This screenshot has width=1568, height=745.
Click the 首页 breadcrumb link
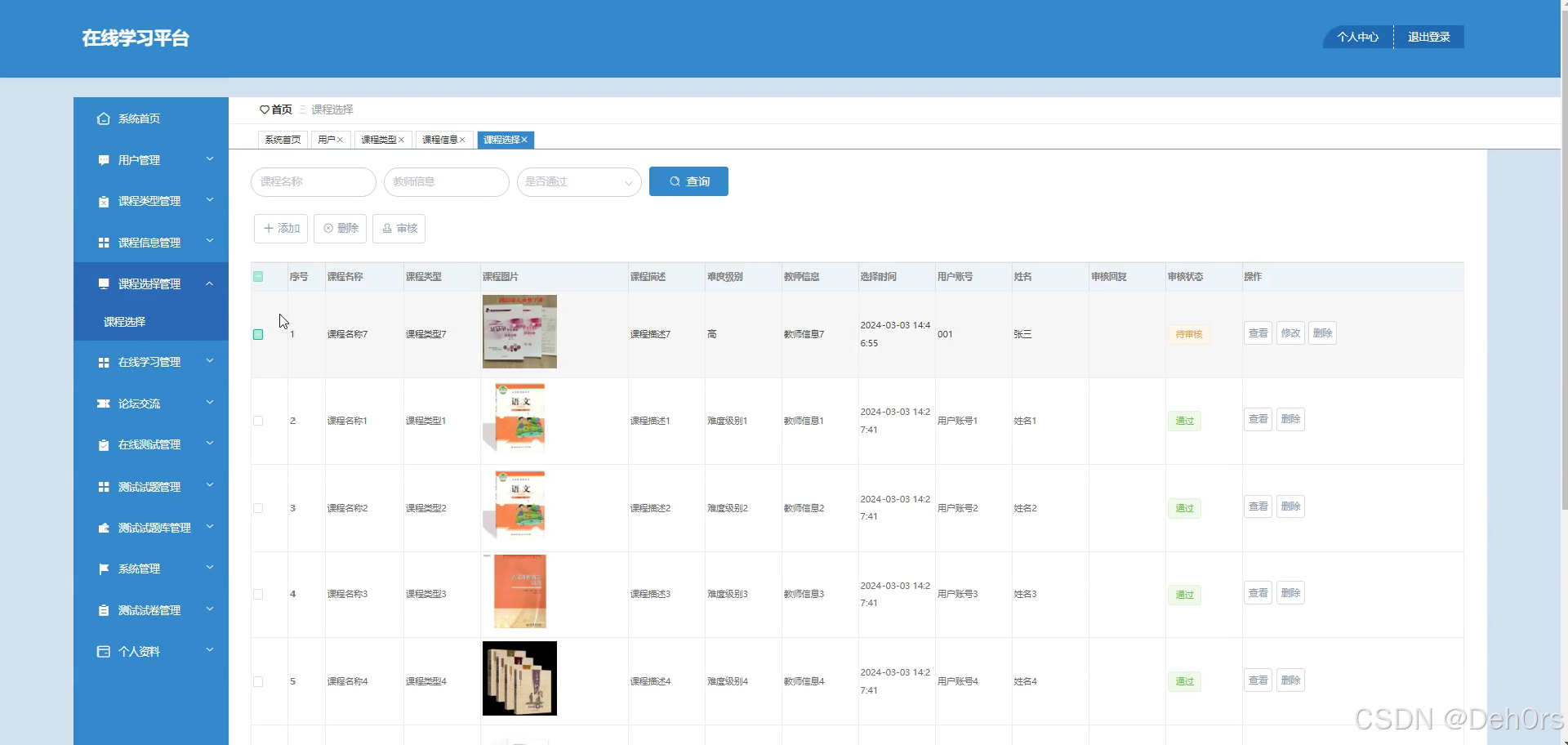coord(282,109)
